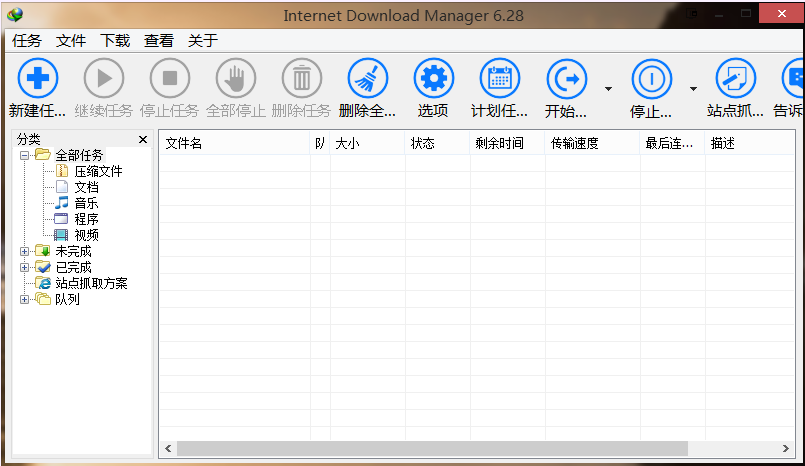
Task: Click the 继续任务 play icon
Action: click(104, 78)
